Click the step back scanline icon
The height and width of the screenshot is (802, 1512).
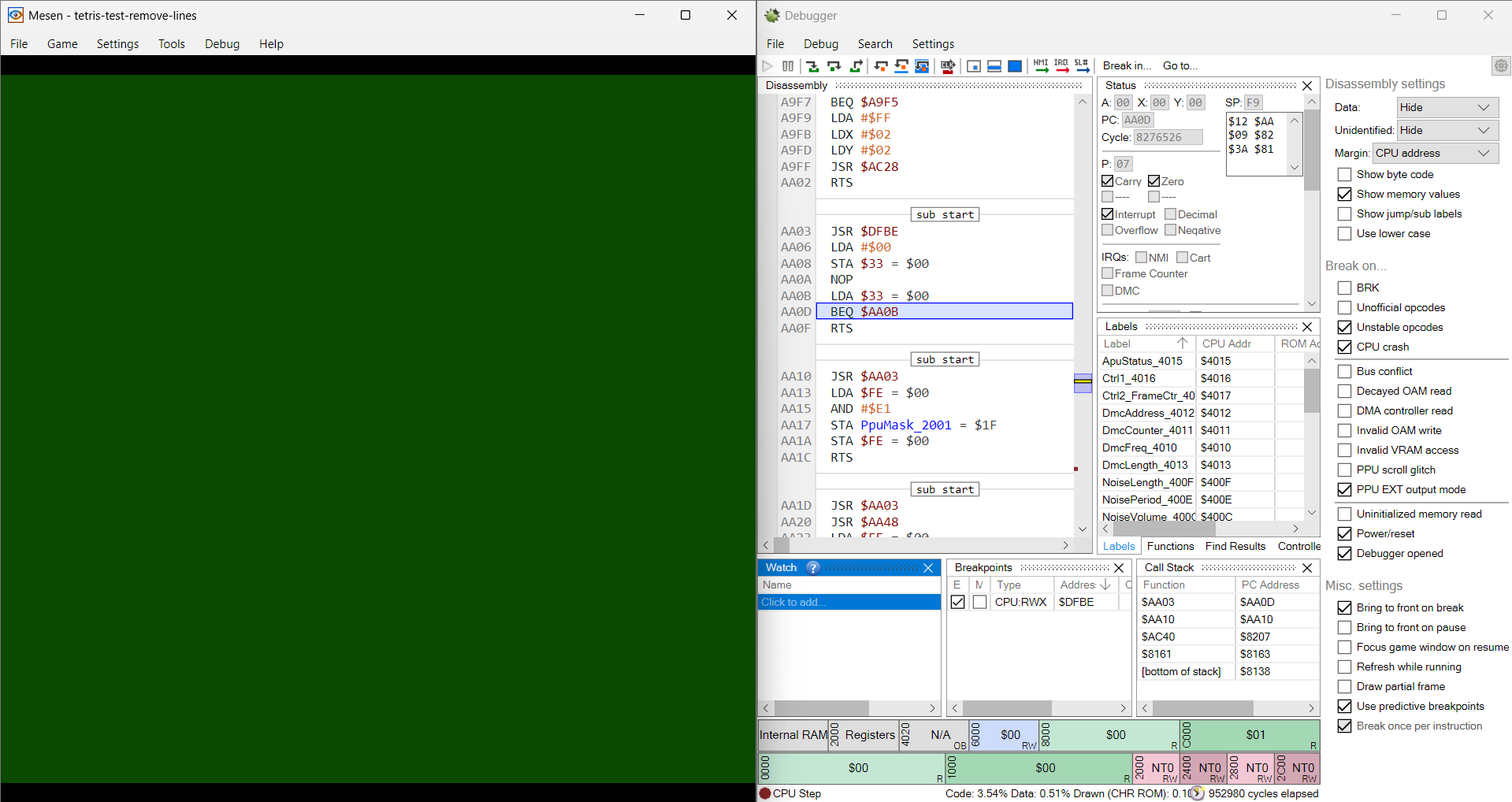click(x=901, y=66)
